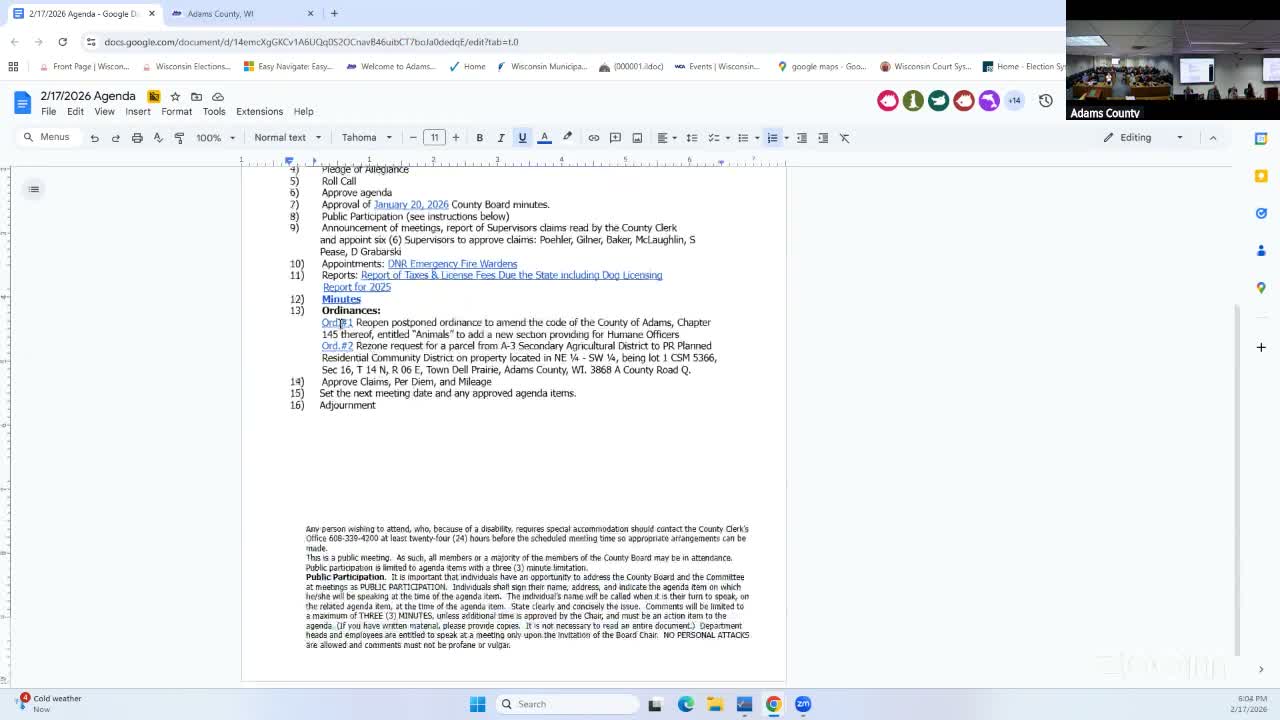Insert an image from the toolbar
The image size is (1280, 720).
click(x=637, y=138)
